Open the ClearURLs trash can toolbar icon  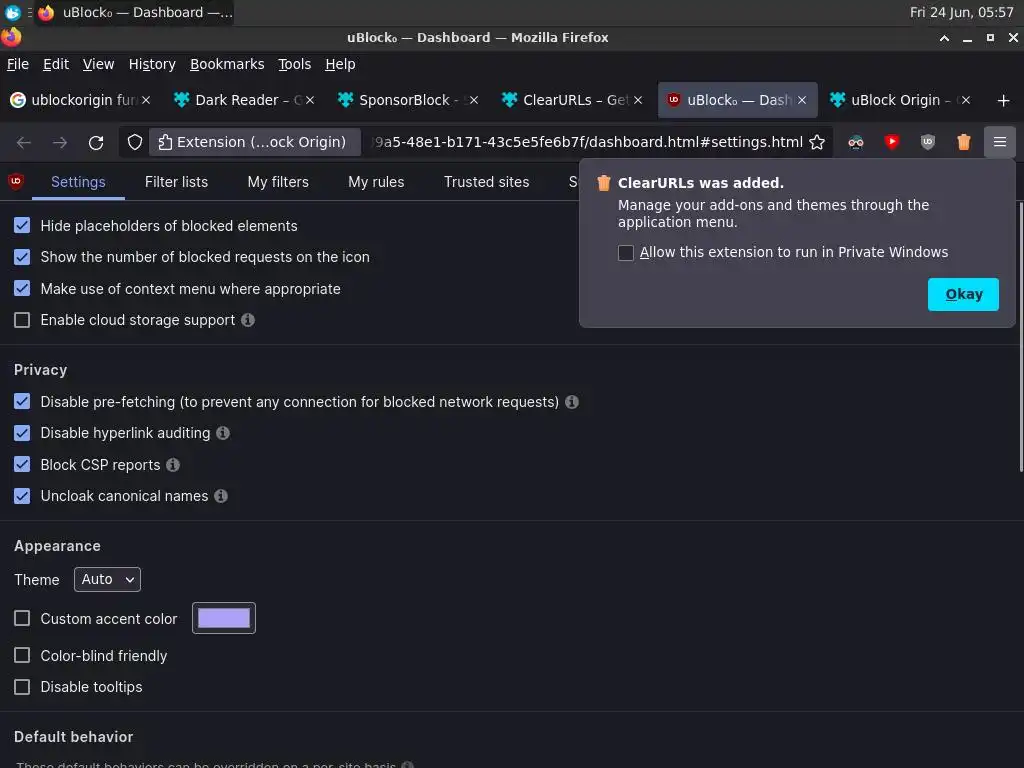(963, 142)
